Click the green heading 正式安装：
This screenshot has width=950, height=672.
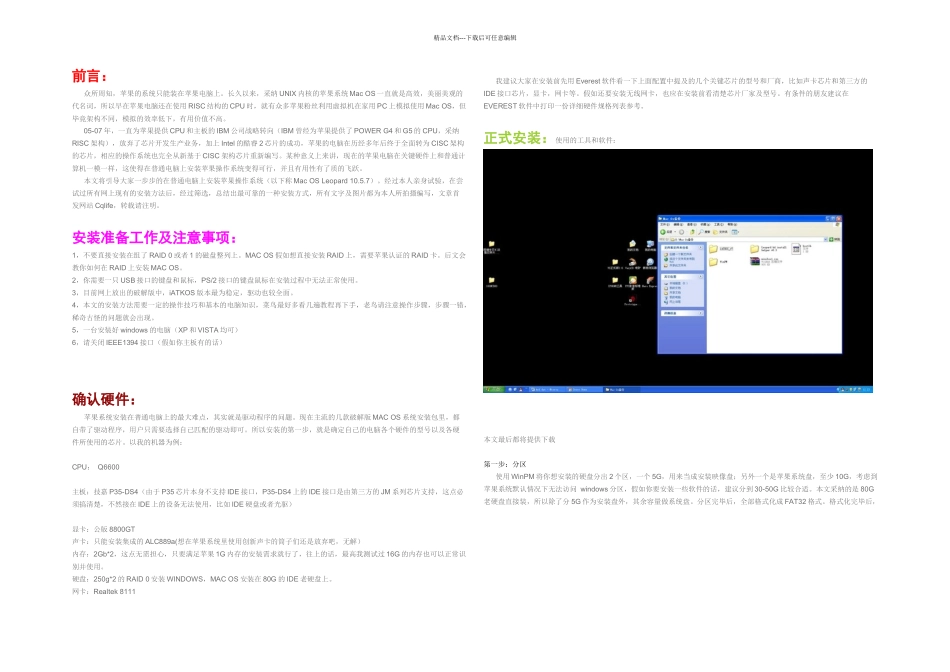(x=516, y=138)
